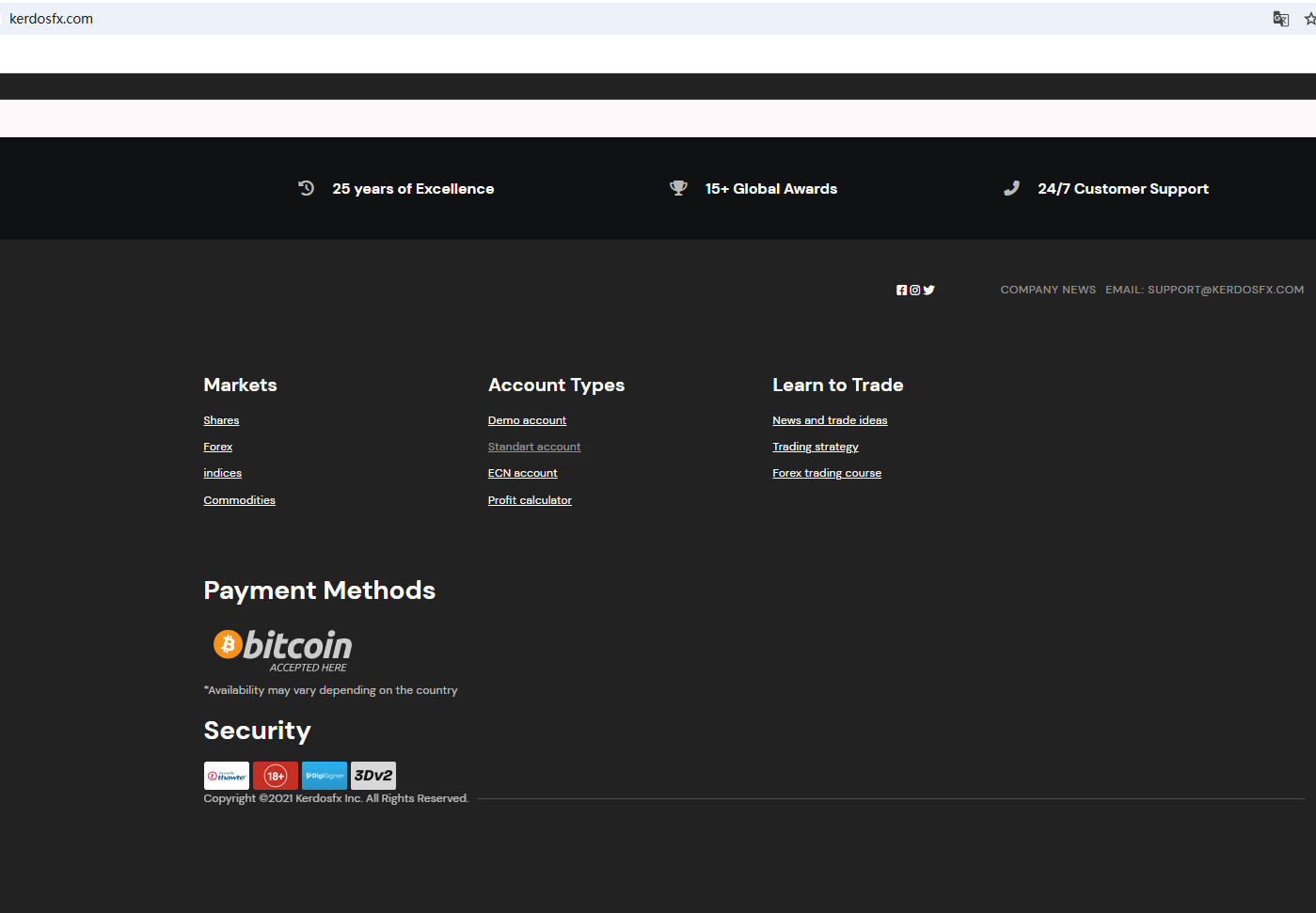Click the Twitter bird icon

click(x=928, y=291)
